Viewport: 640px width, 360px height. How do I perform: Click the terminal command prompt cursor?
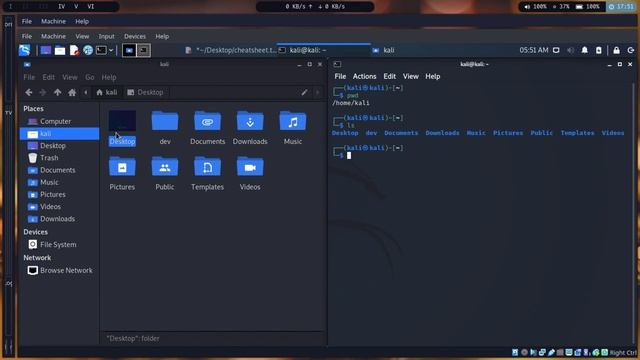tap(349, 156)
